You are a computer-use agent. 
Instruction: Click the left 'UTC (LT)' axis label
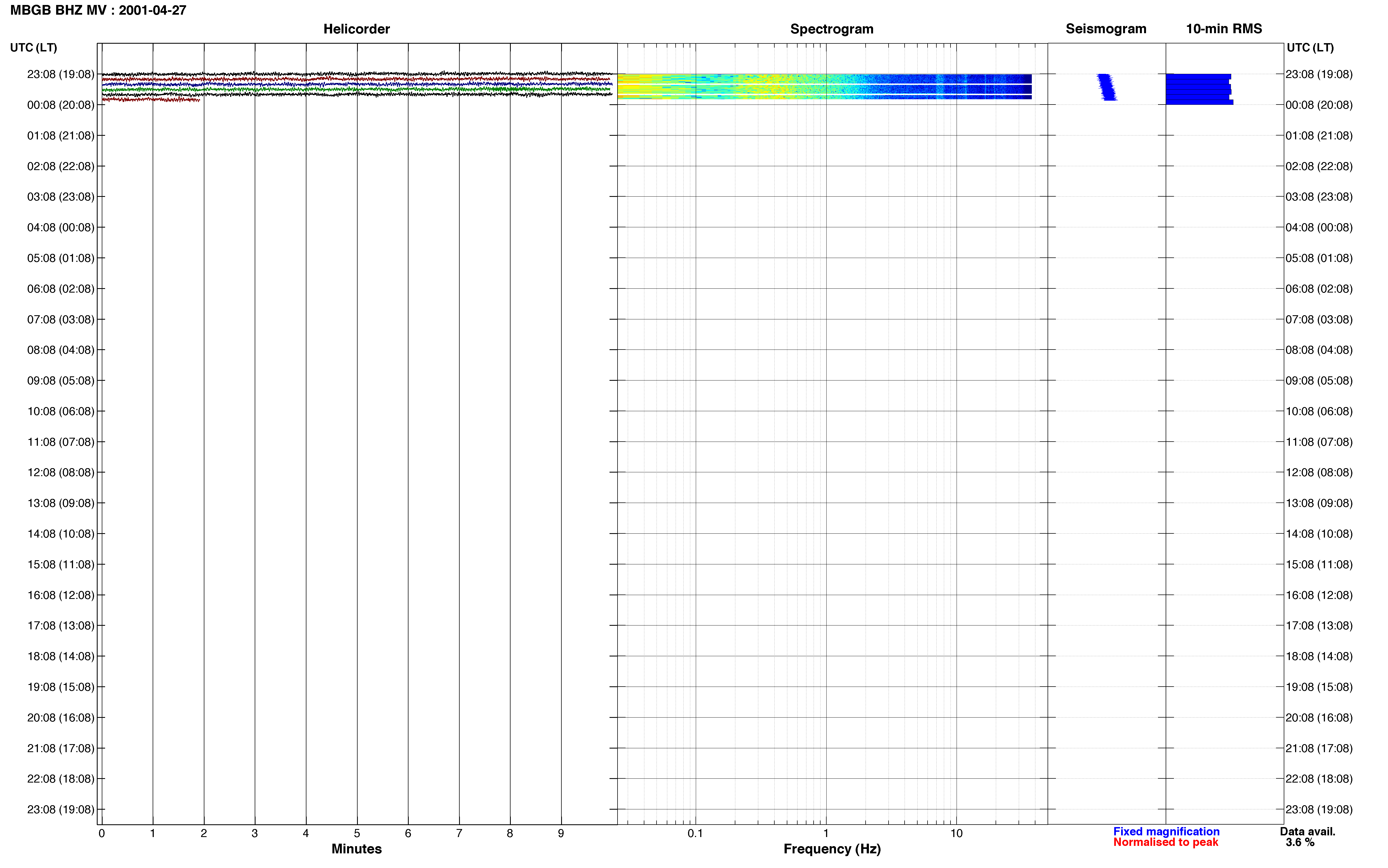pyautogui.click(x=33, y=48)
